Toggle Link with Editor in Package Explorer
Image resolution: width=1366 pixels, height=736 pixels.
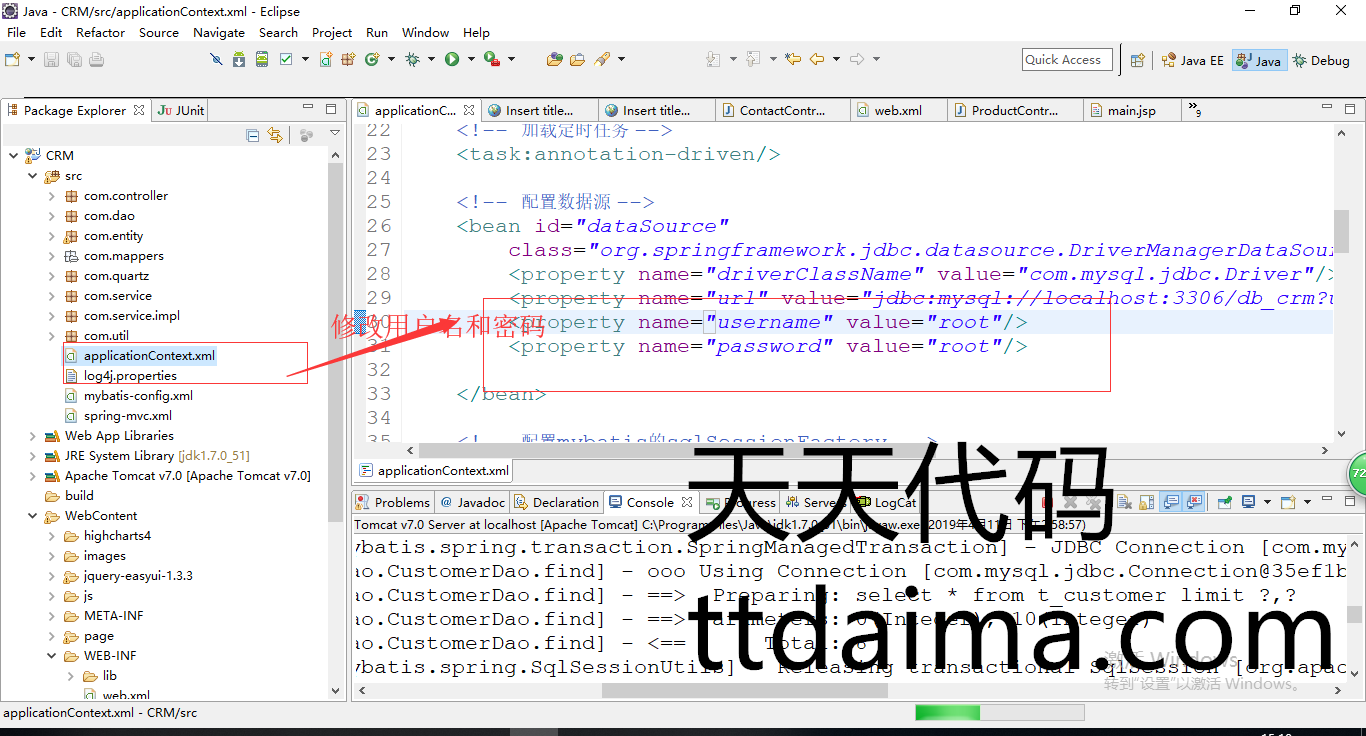275,135
